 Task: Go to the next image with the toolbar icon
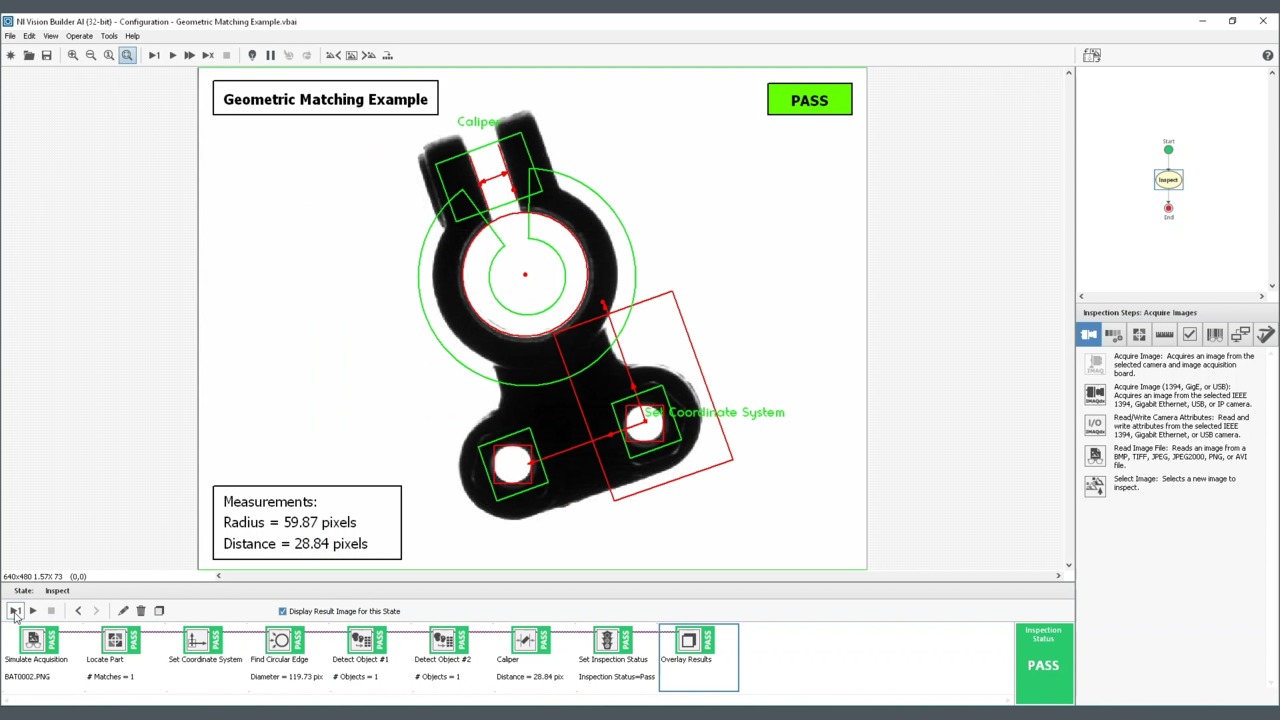click(x=369, y=55)
